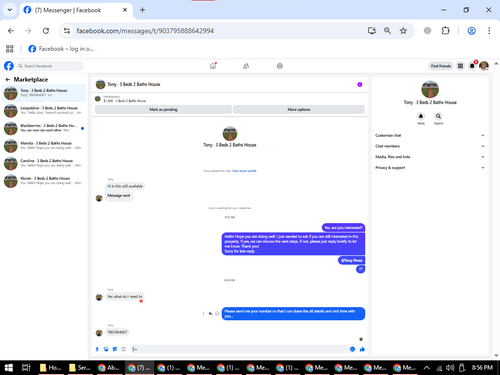Open the Tony conversation in the chat list
The image size is (500, 375).
coord(44,93)
